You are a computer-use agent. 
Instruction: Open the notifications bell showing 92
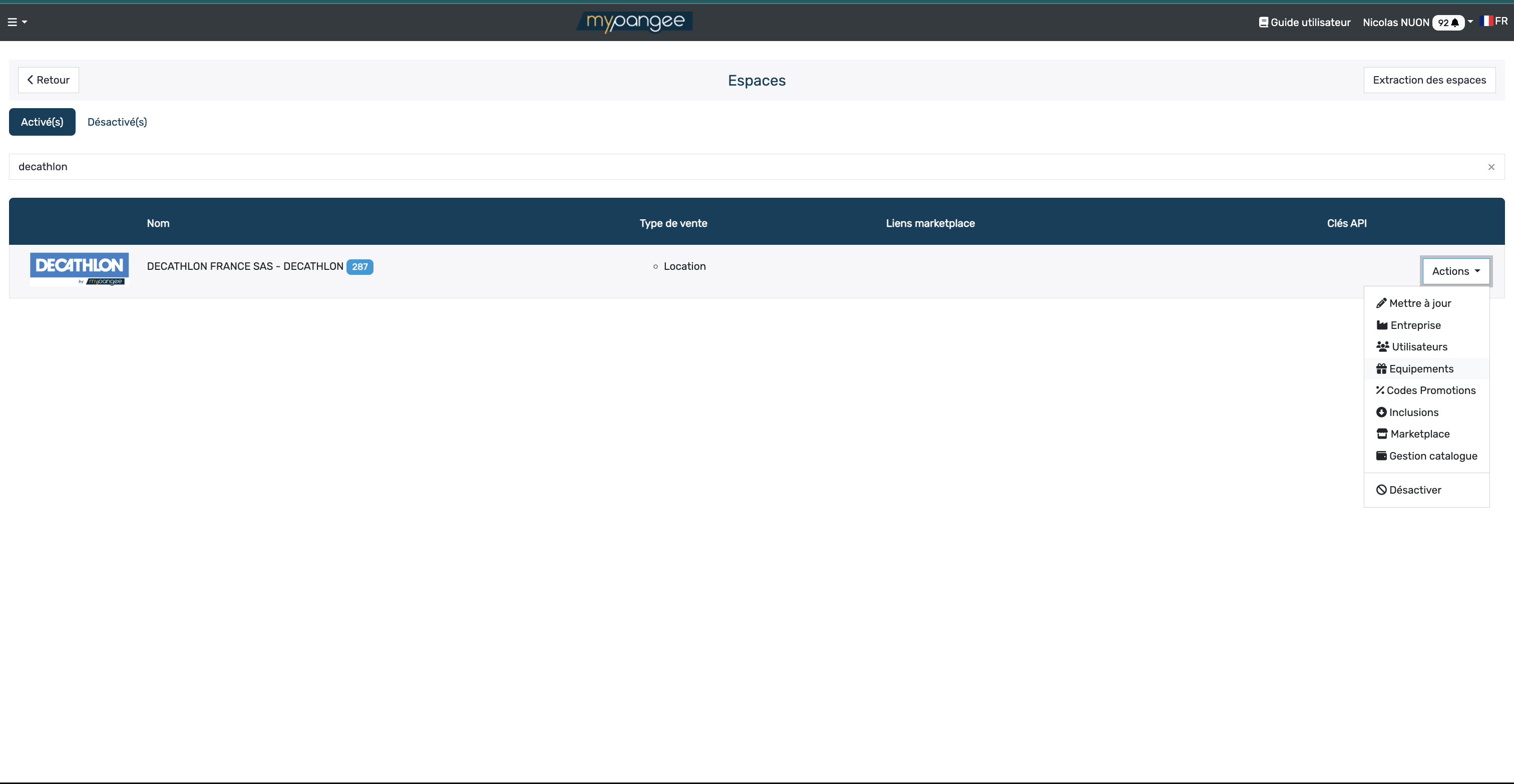click(1449, 23)
